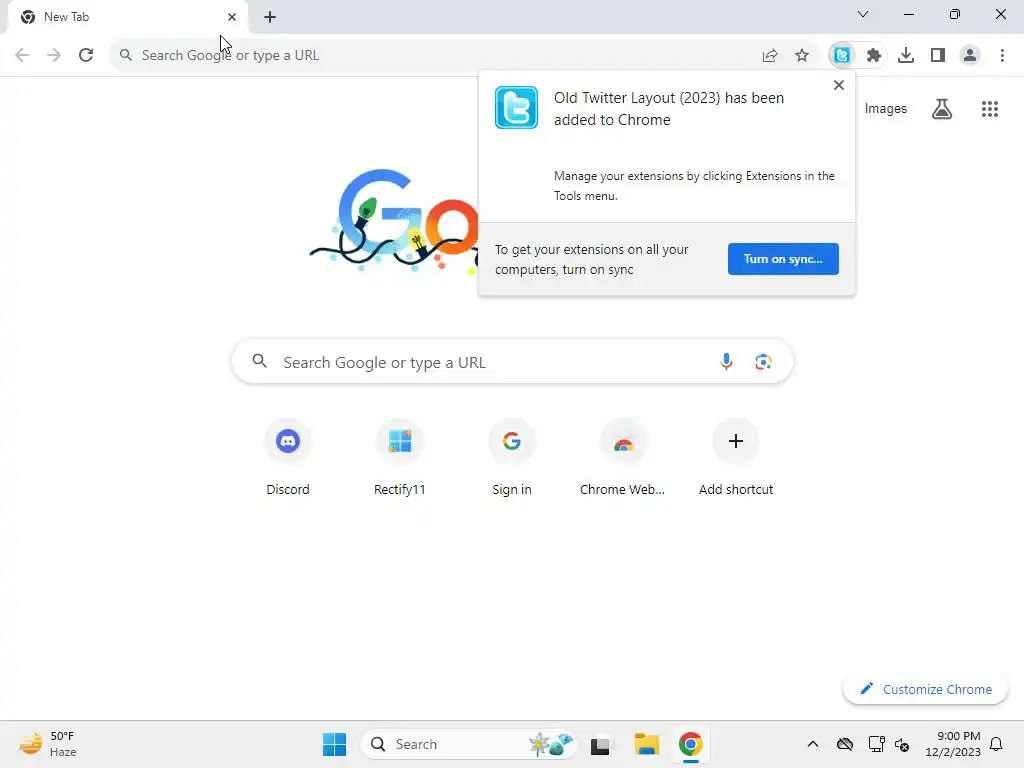This screenshot has height=768, width=1024.
Task: Click the share this page icon
Action: click(770, 56)
